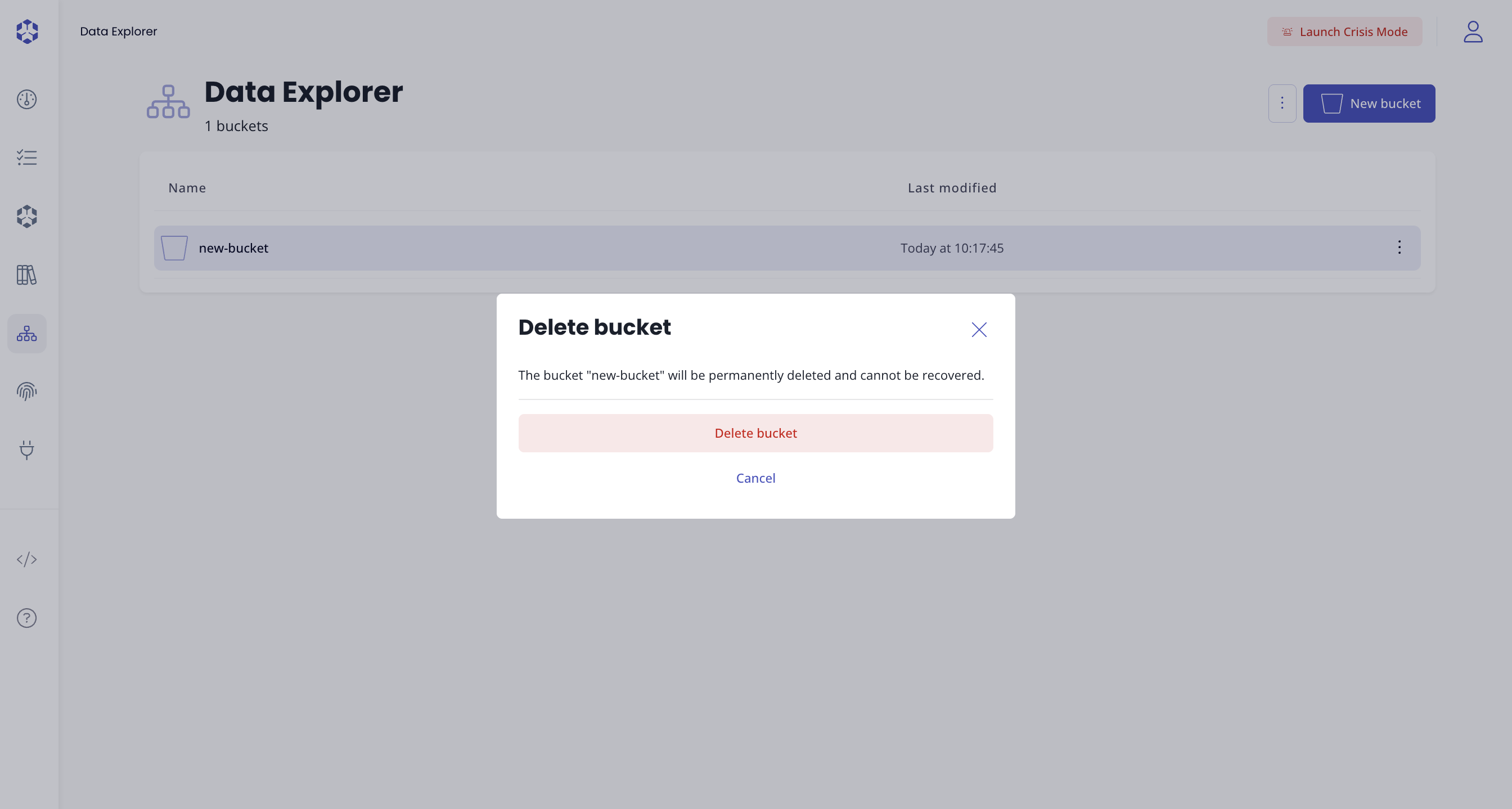Screen dimensions: 1512x809
Task: Dismiss the Delete bucket dialog with X
Action: 978,329
